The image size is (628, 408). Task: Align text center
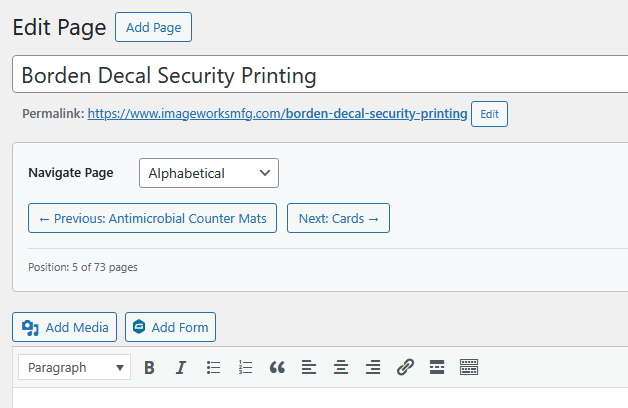tap(341, 367)
